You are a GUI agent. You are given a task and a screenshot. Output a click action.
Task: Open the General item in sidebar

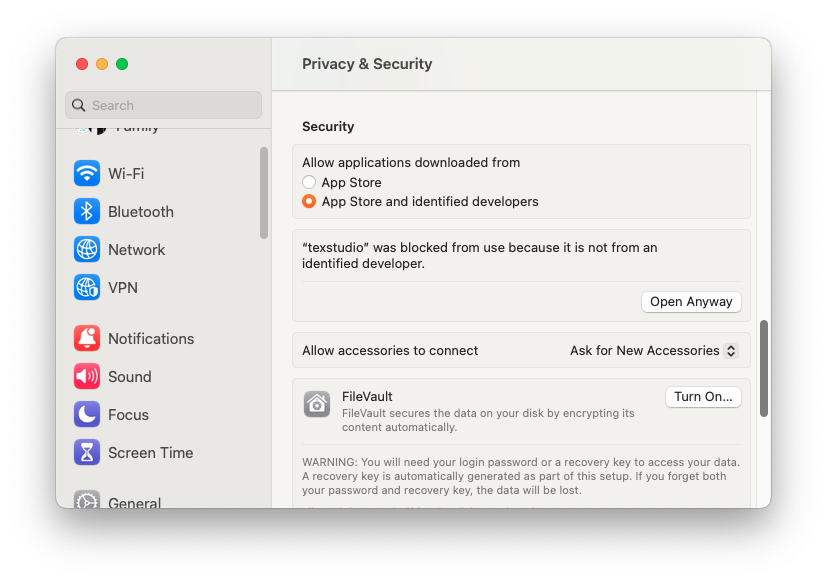coord(134,502)
